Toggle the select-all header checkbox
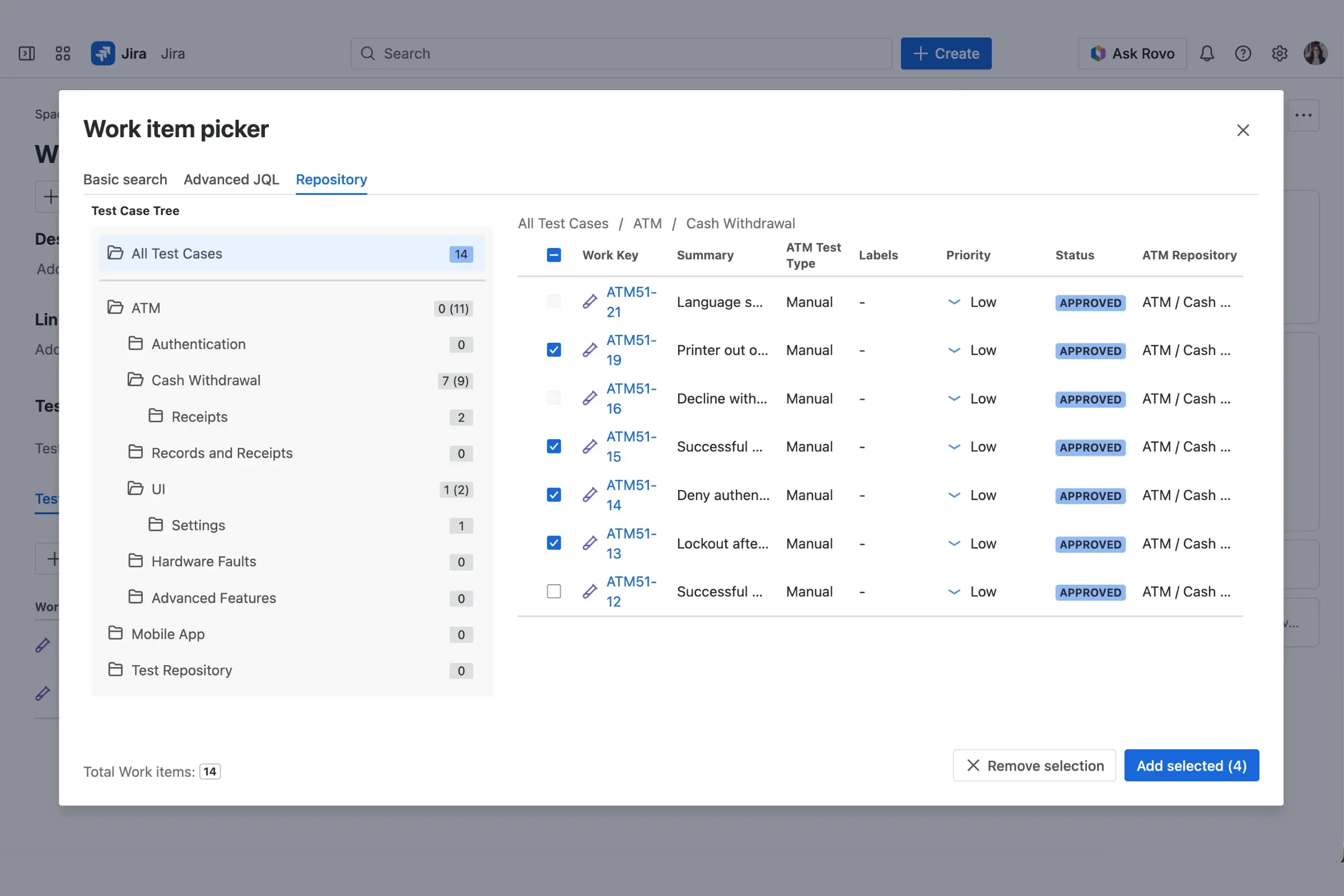This screenshot has height=896, width=1344. (x=553, y=255)
